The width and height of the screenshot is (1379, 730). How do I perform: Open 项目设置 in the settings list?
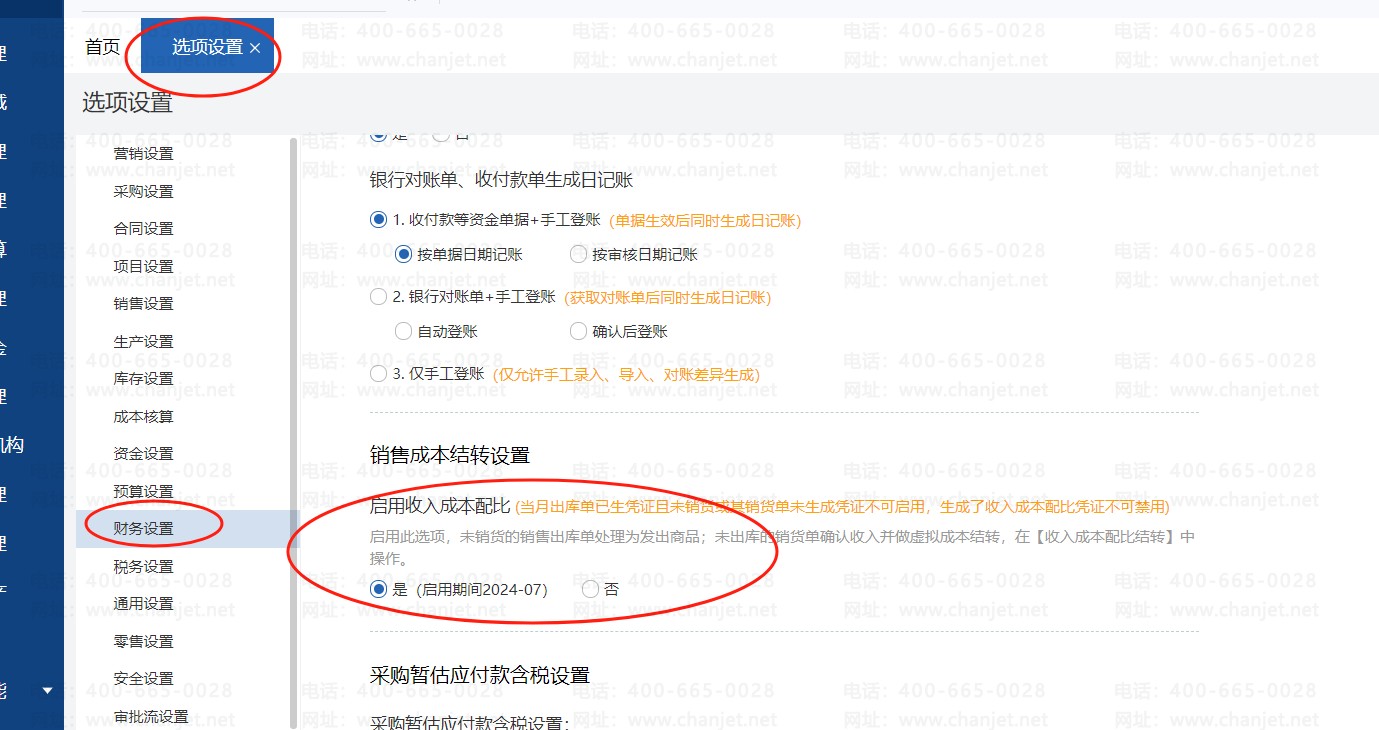point(144,266)
